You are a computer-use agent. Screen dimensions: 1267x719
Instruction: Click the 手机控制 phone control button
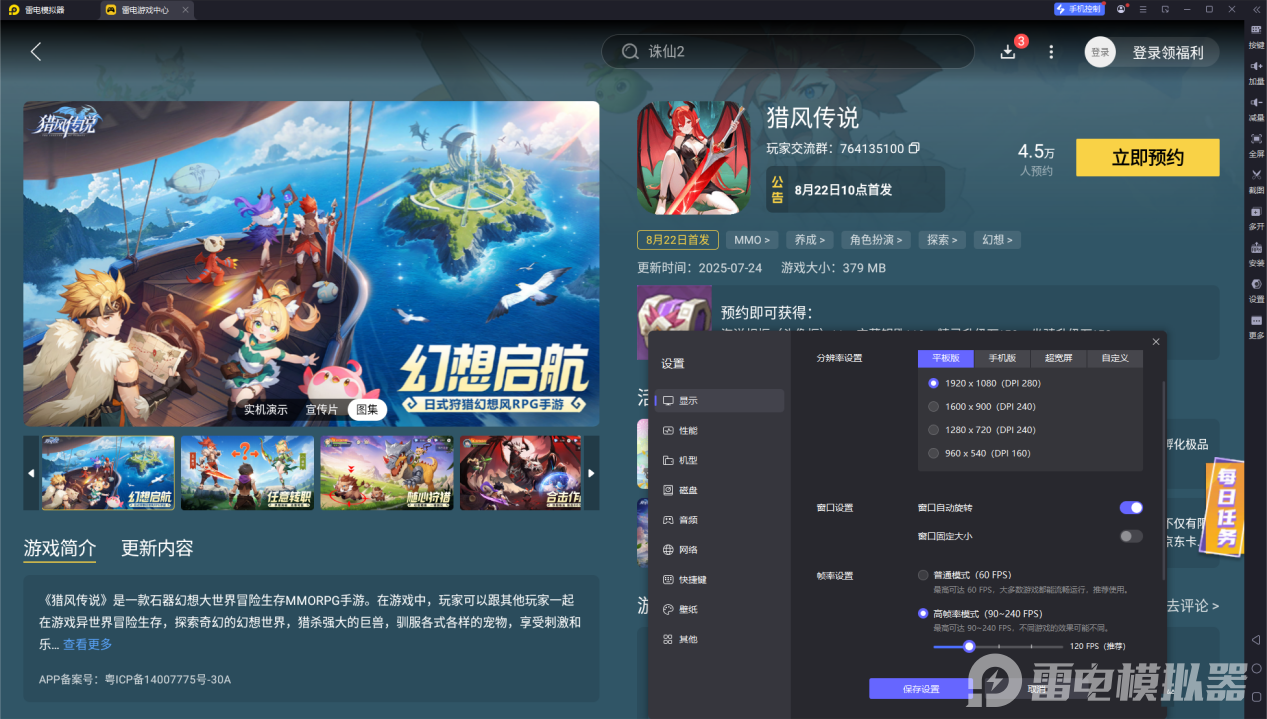pos(1078,9)
